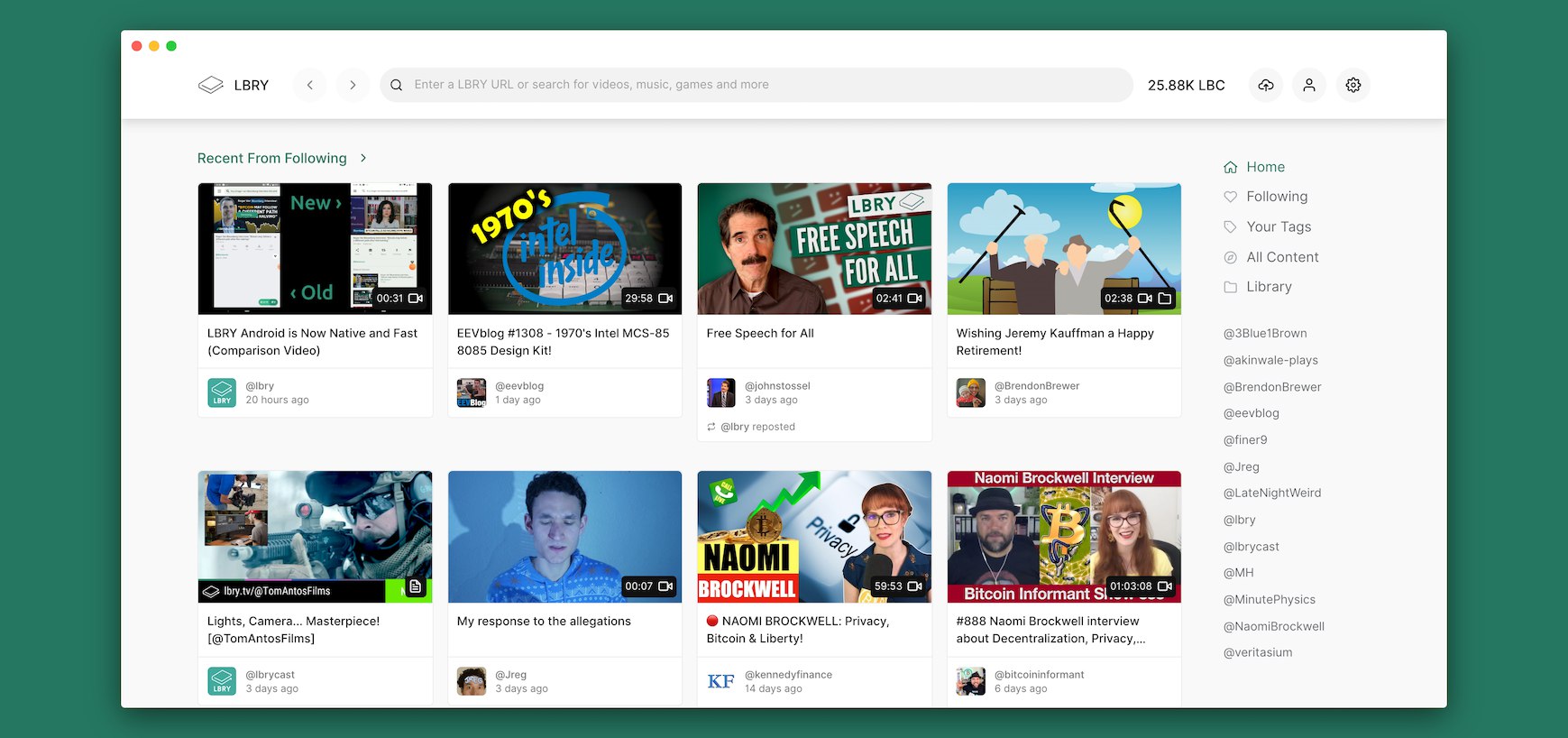
Task: Click the folder icon next to Library
Action: coord(1231,287)
